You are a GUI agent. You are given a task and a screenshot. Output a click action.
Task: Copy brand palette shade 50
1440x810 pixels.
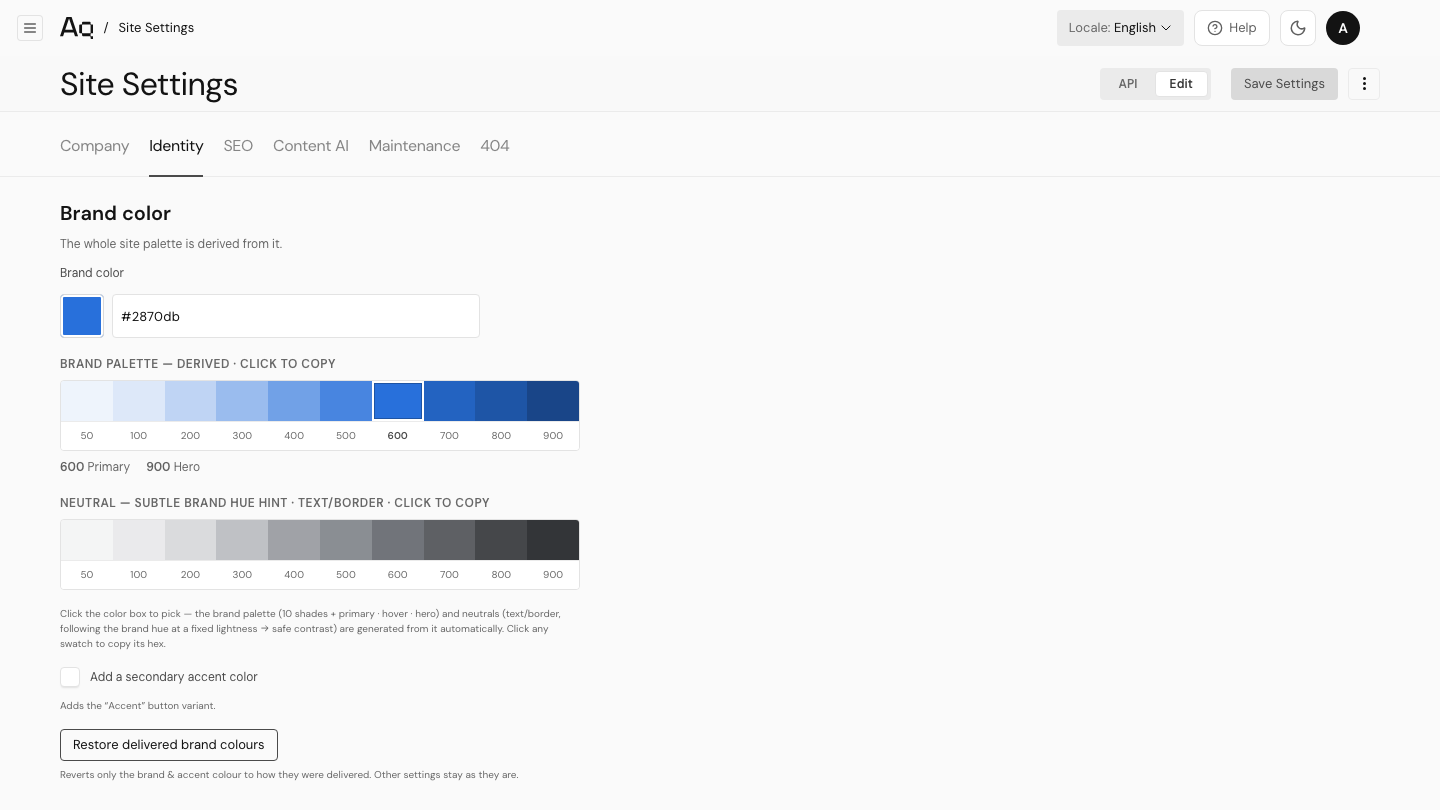(87, 401)
